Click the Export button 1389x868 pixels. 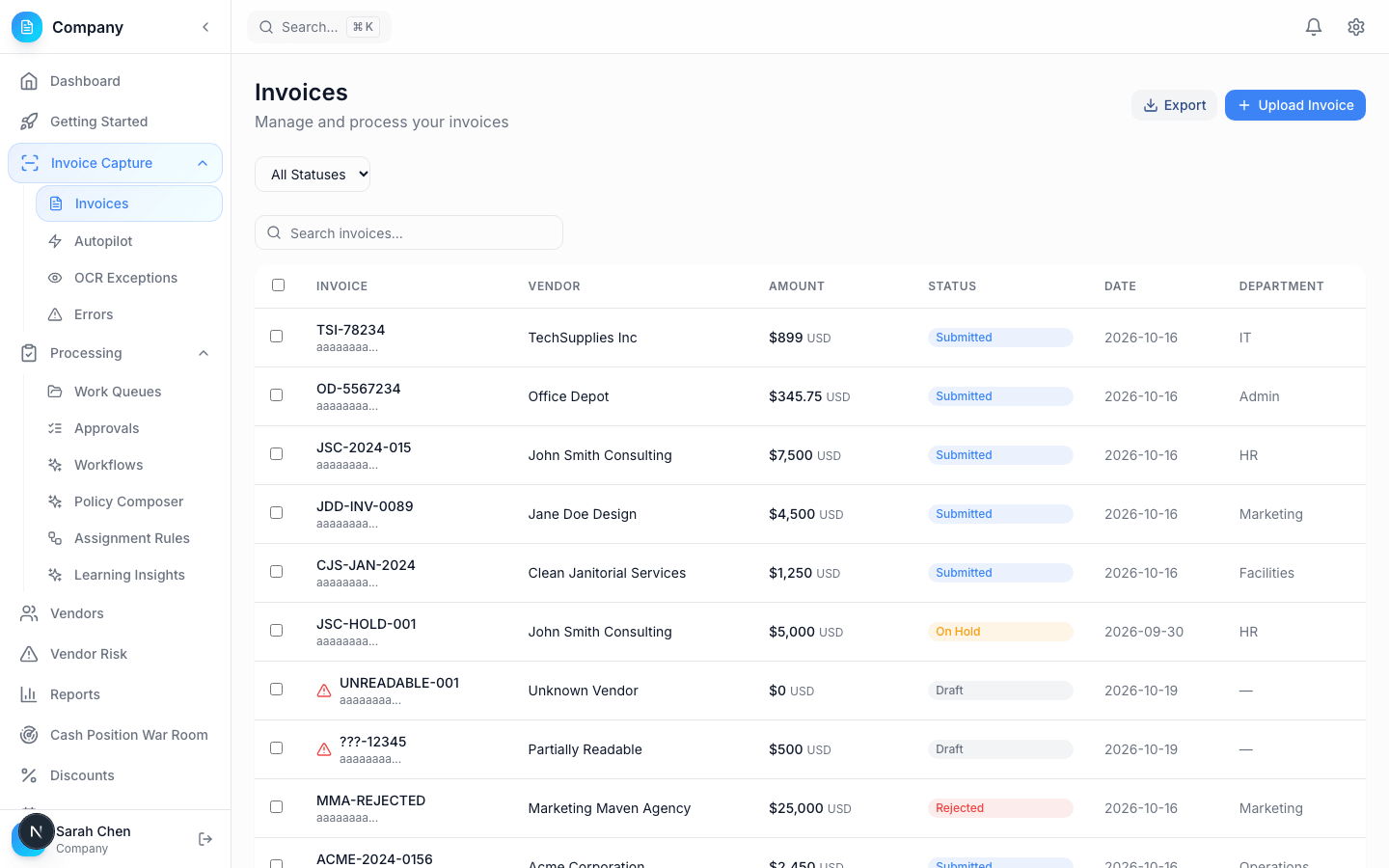coord(1174,105)
